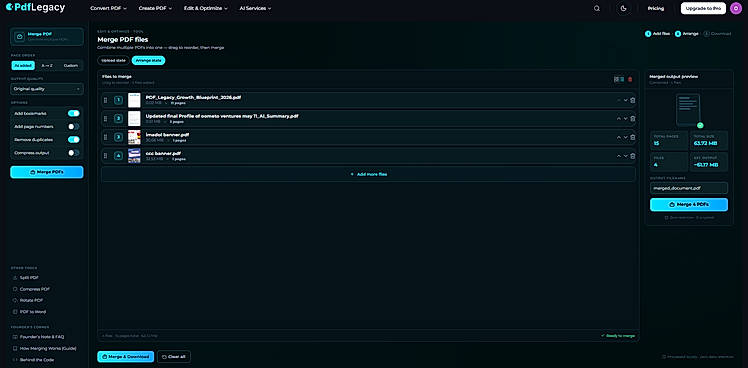Grab drag handle for PDF_Legacy_Growth_Blueprint_2026.pdf
The width and height of the screenshot is (748, 368).
pos(105,100)
